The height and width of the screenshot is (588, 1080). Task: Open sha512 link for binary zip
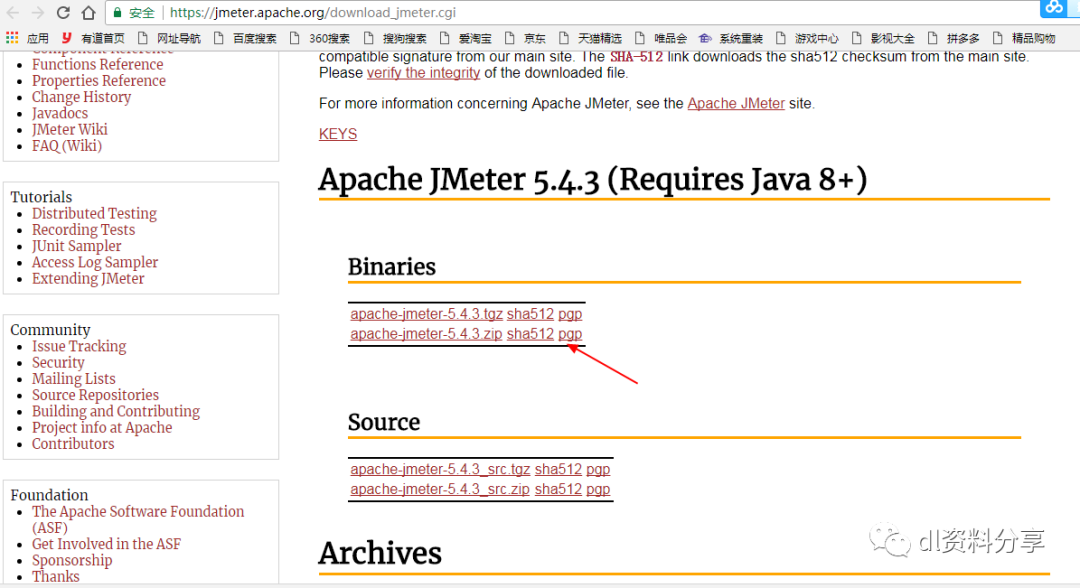tap(530, 334)
